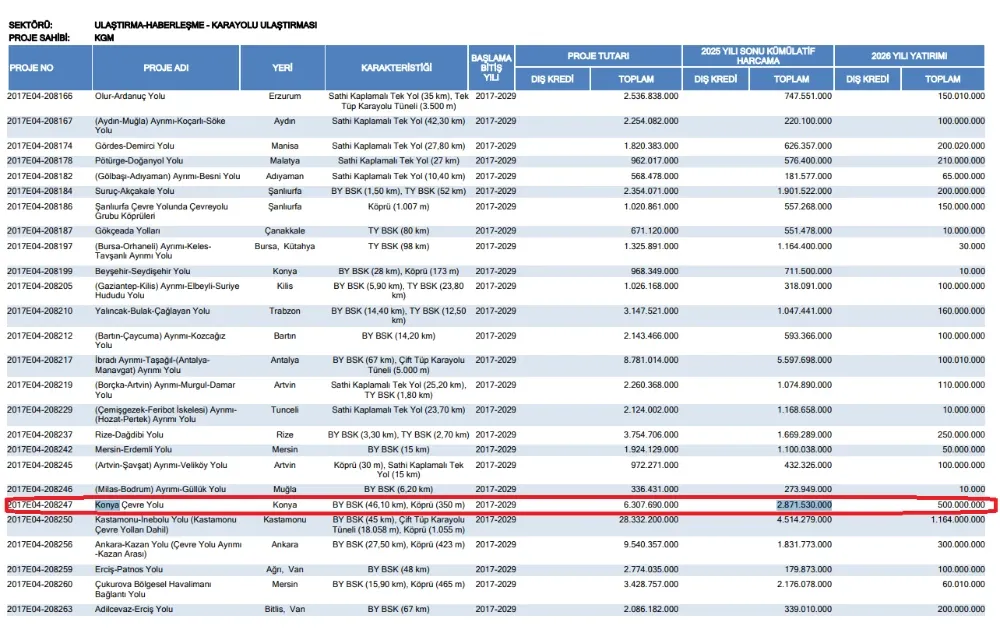Click the project number 2017E04-208247

(40, 505)
